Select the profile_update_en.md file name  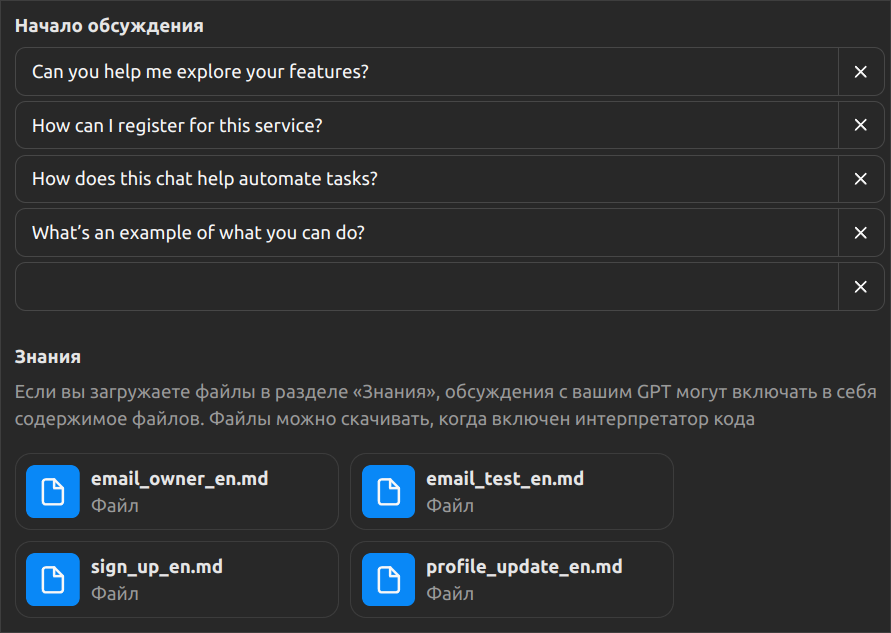[x=524, y=567]
